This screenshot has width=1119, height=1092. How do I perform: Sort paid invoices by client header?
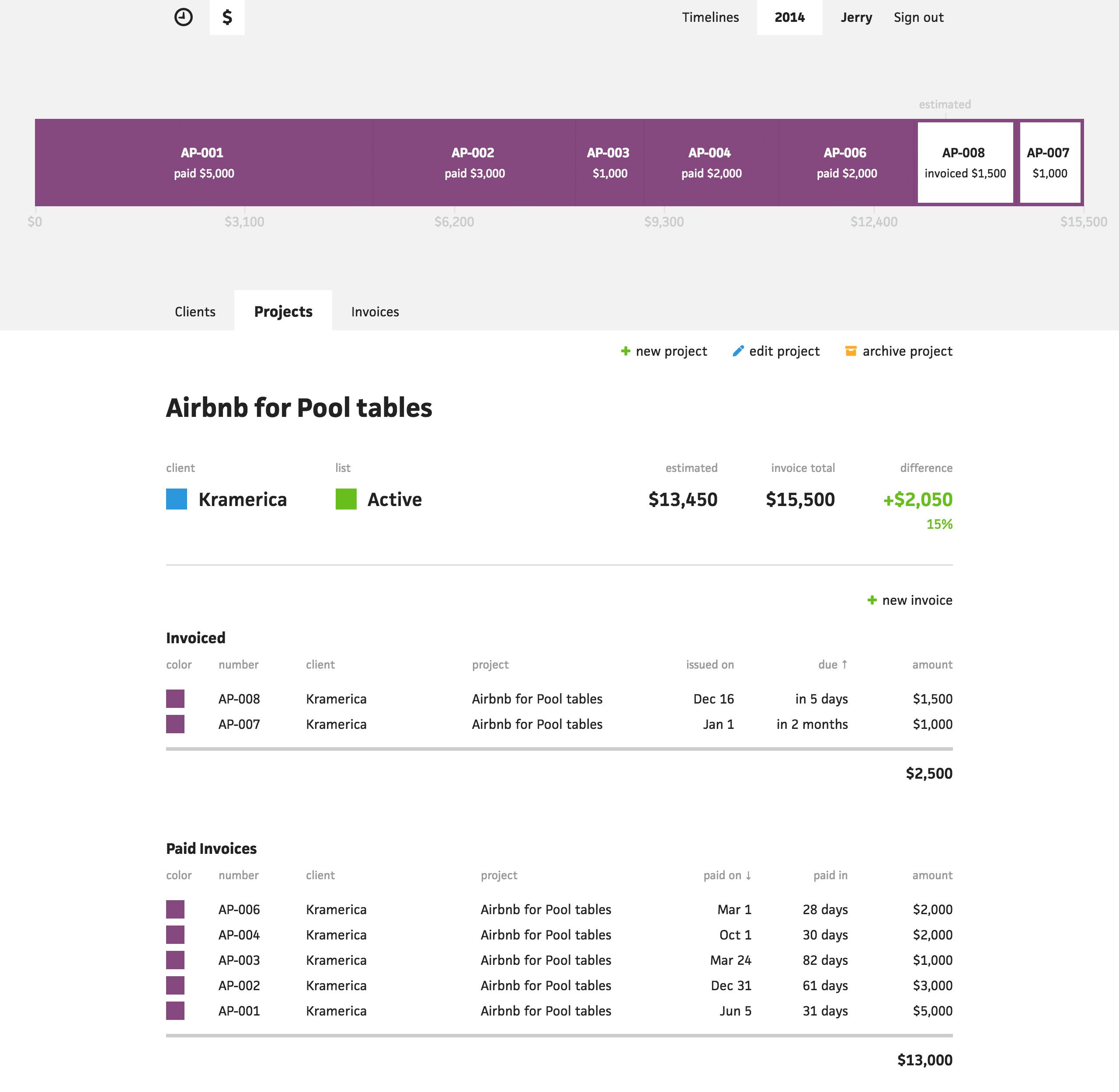pyautogui.click(x=320, y=875)
